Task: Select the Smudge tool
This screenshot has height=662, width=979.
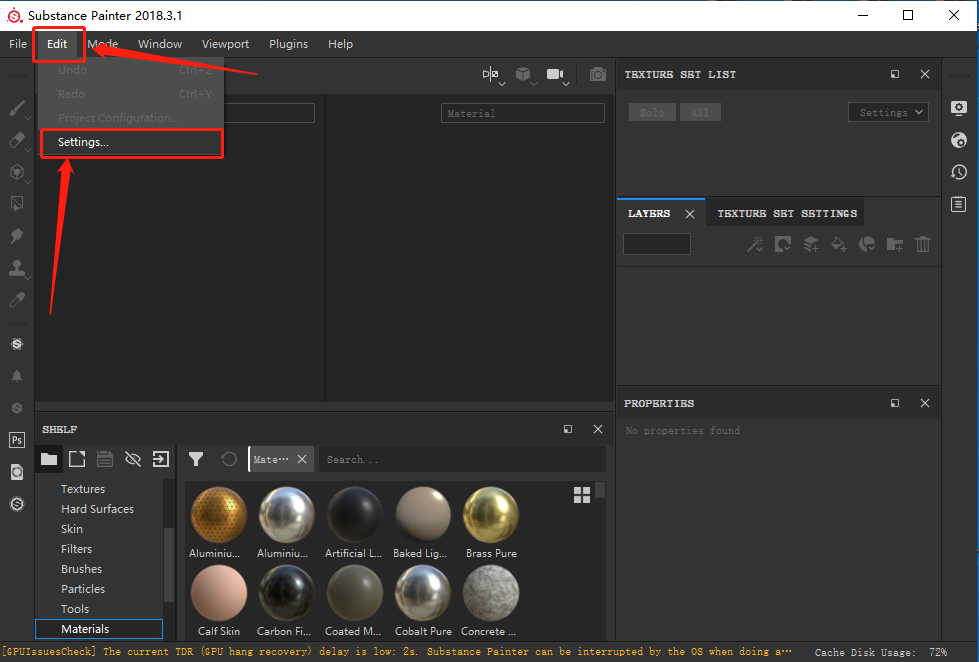Action: click(17, 235)
